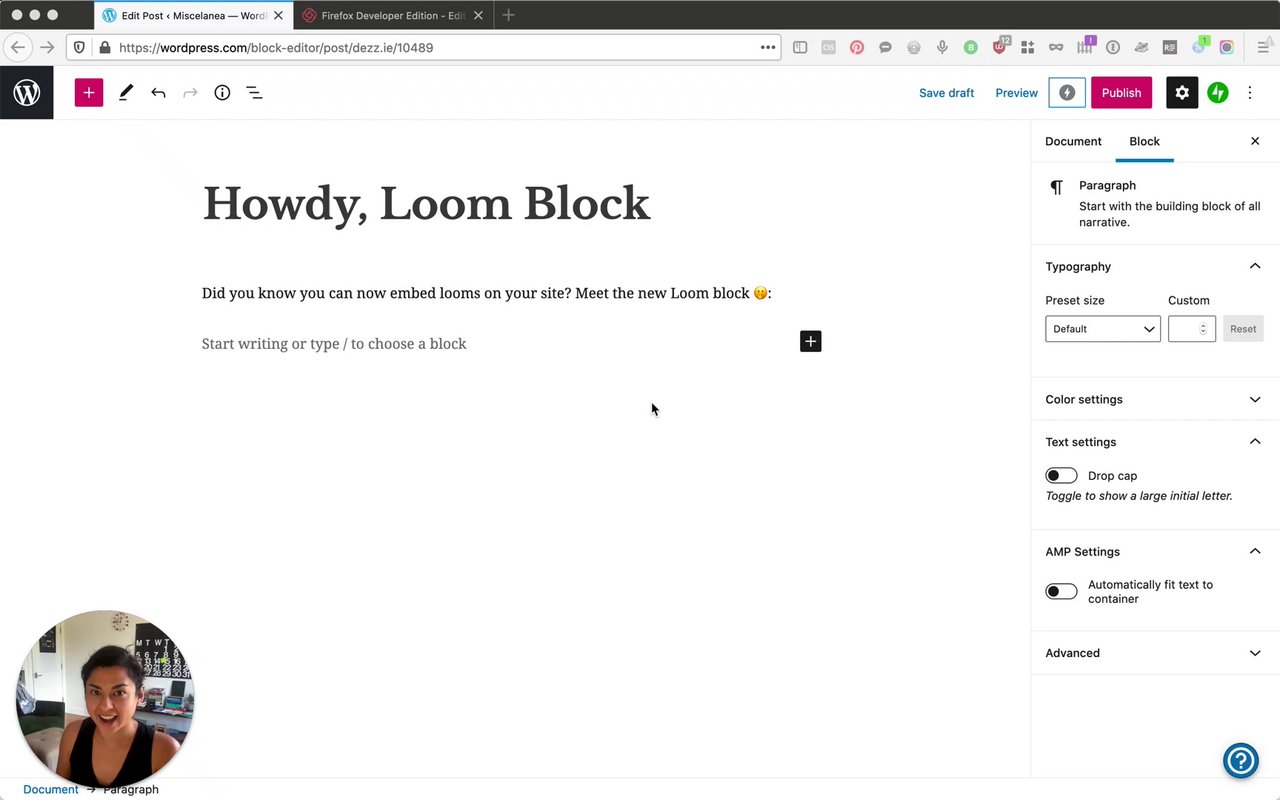Screen dimensions: 1280x800
Task: Click the inline add block plus icon
Action: [x=810, y=342]
